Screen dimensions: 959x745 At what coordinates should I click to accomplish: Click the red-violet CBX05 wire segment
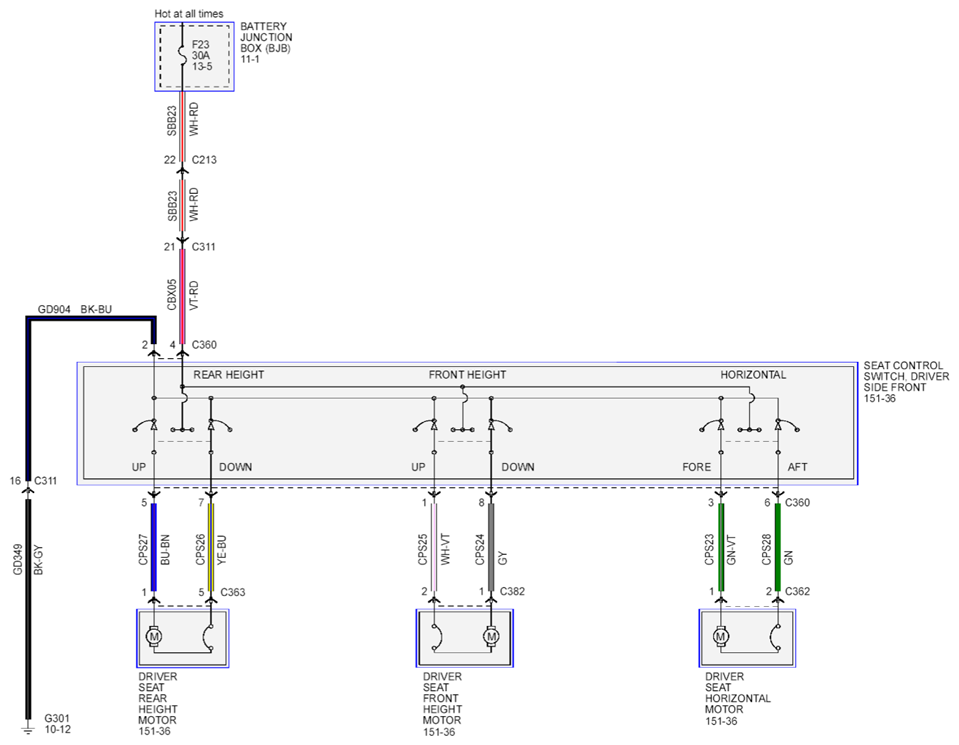[x=182, y=295]
